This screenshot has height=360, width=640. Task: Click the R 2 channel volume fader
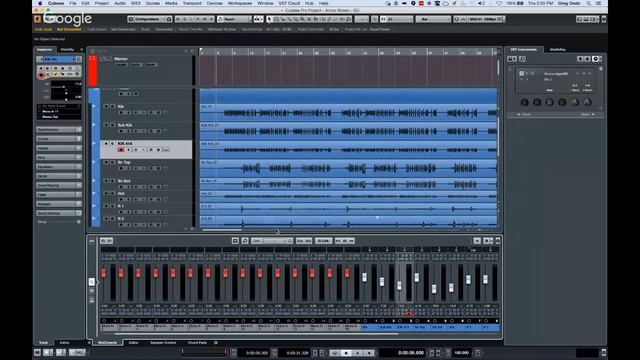click(485, 280)
